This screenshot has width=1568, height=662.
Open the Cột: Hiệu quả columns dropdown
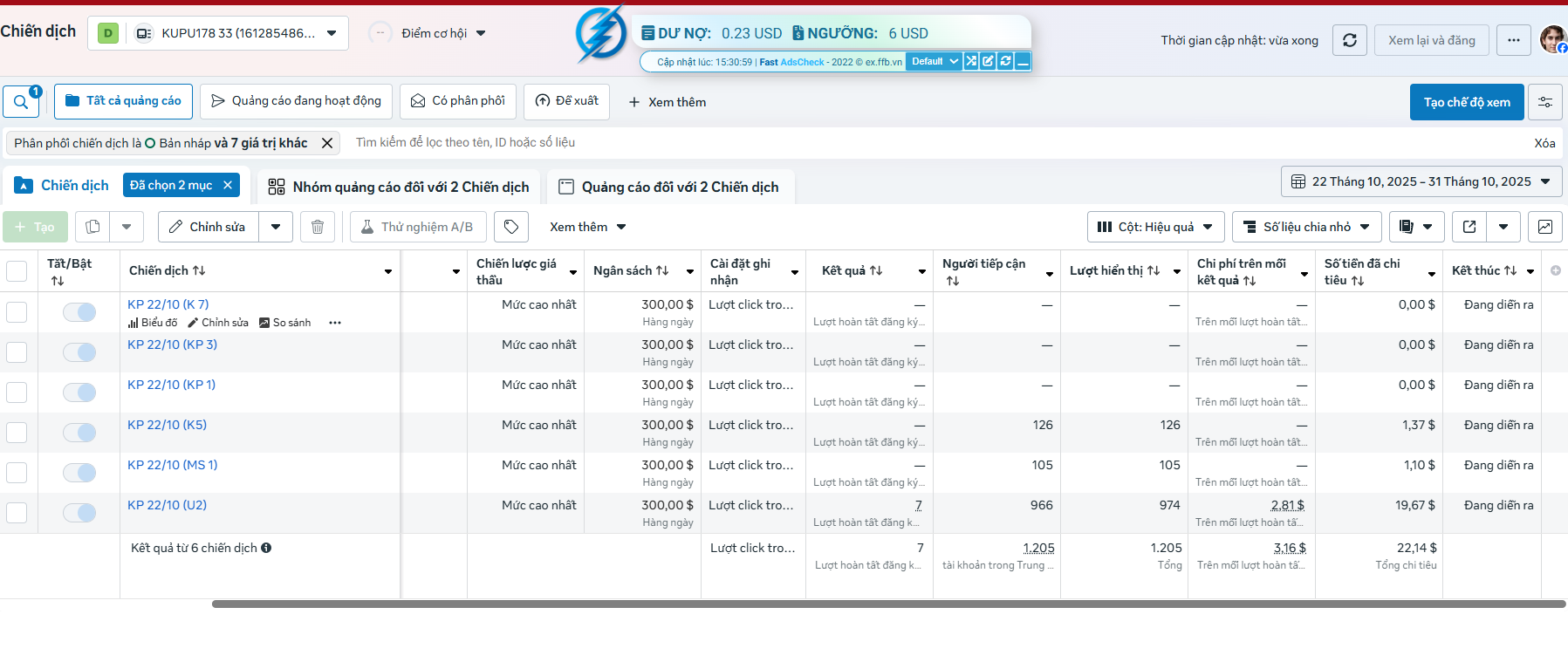[x=1156, y=227]
